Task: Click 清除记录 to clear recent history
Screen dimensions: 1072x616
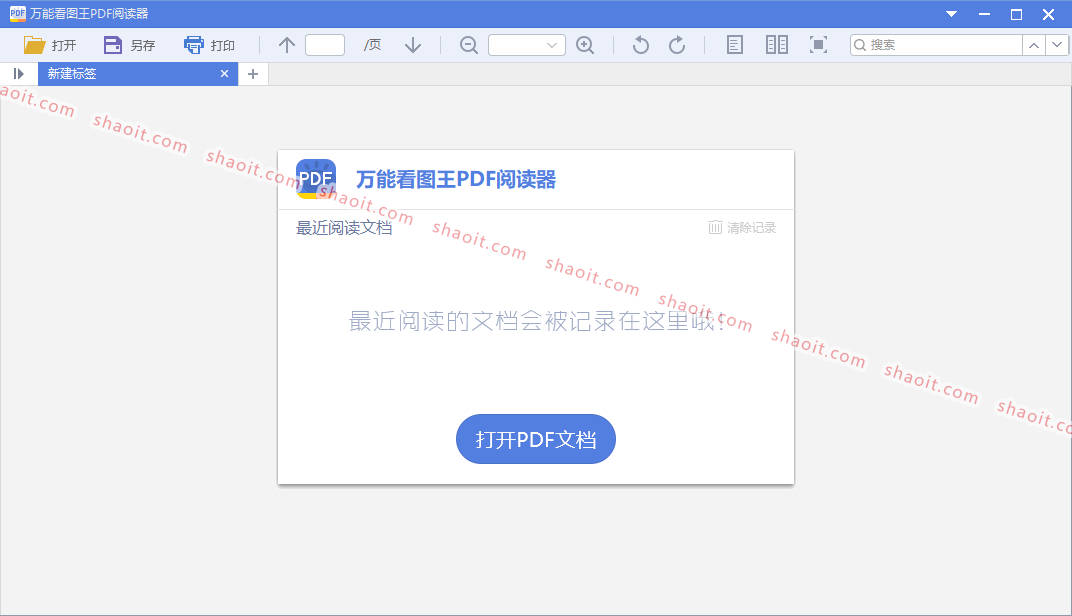Action: point(742,228)
